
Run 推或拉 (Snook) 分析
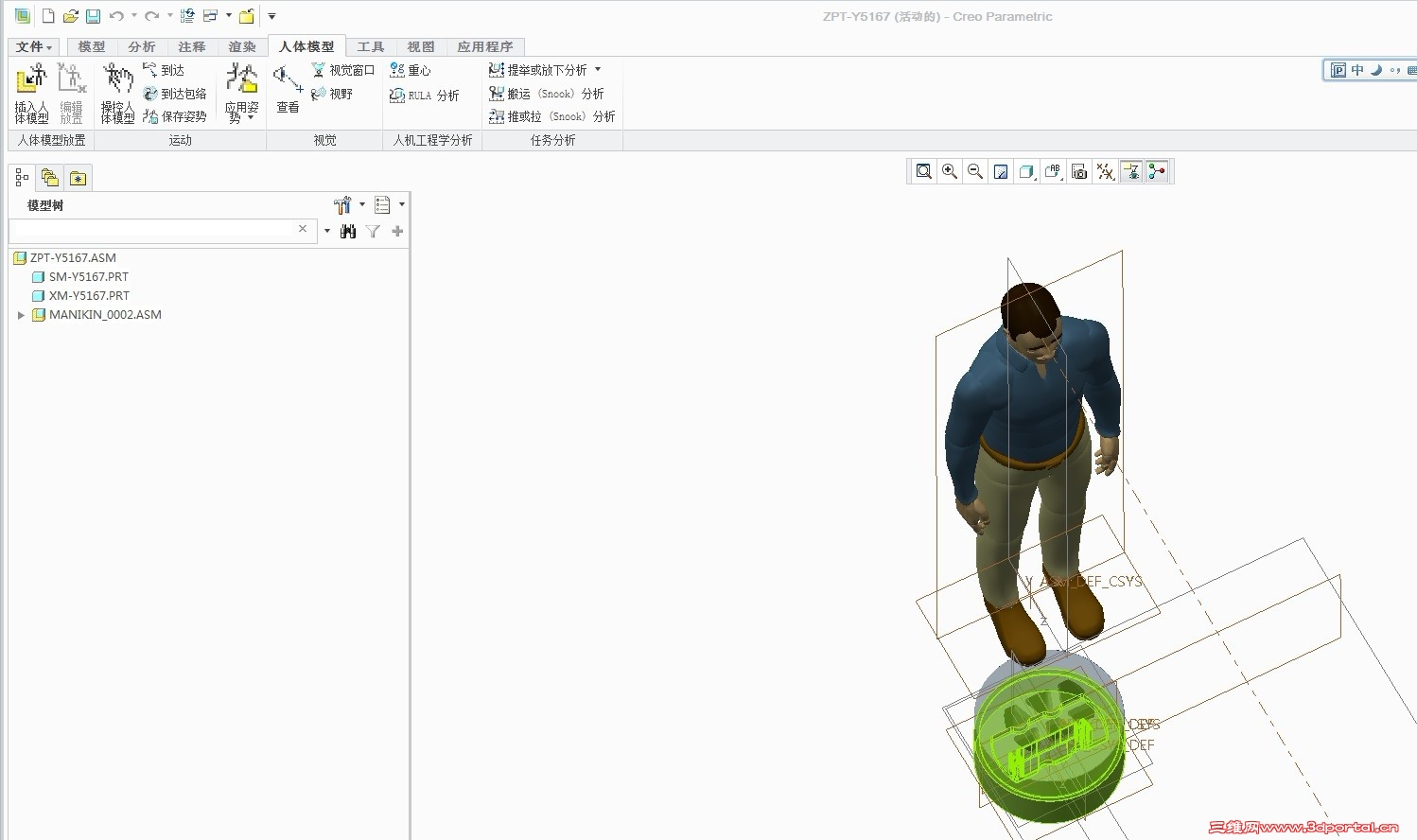tap(551, 116)
